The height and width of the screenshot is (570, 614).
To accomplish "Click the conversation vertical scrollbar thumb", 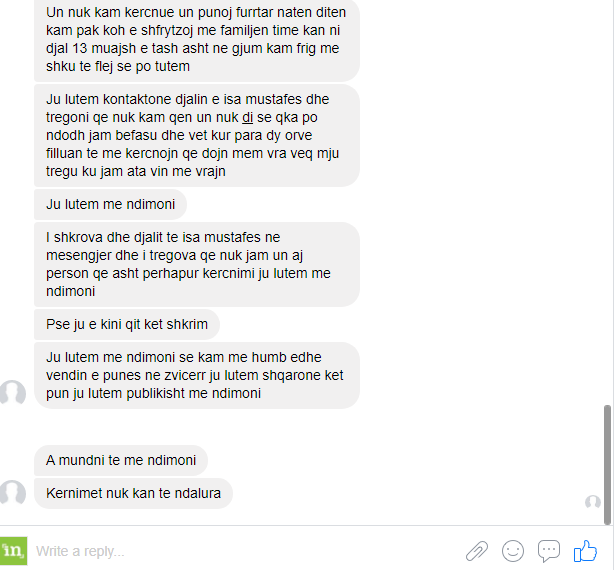I will pos(607,465).
